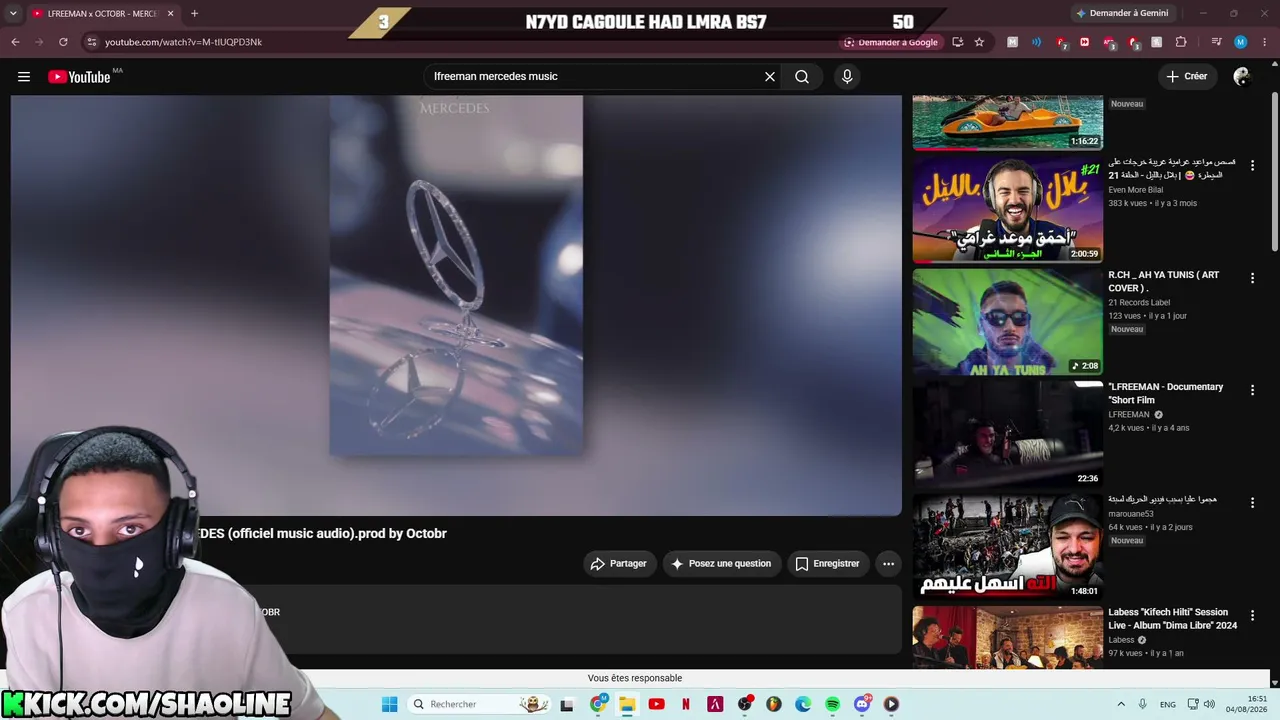
Task: View site information icon in address bar
Action: [x=91, y=42]
